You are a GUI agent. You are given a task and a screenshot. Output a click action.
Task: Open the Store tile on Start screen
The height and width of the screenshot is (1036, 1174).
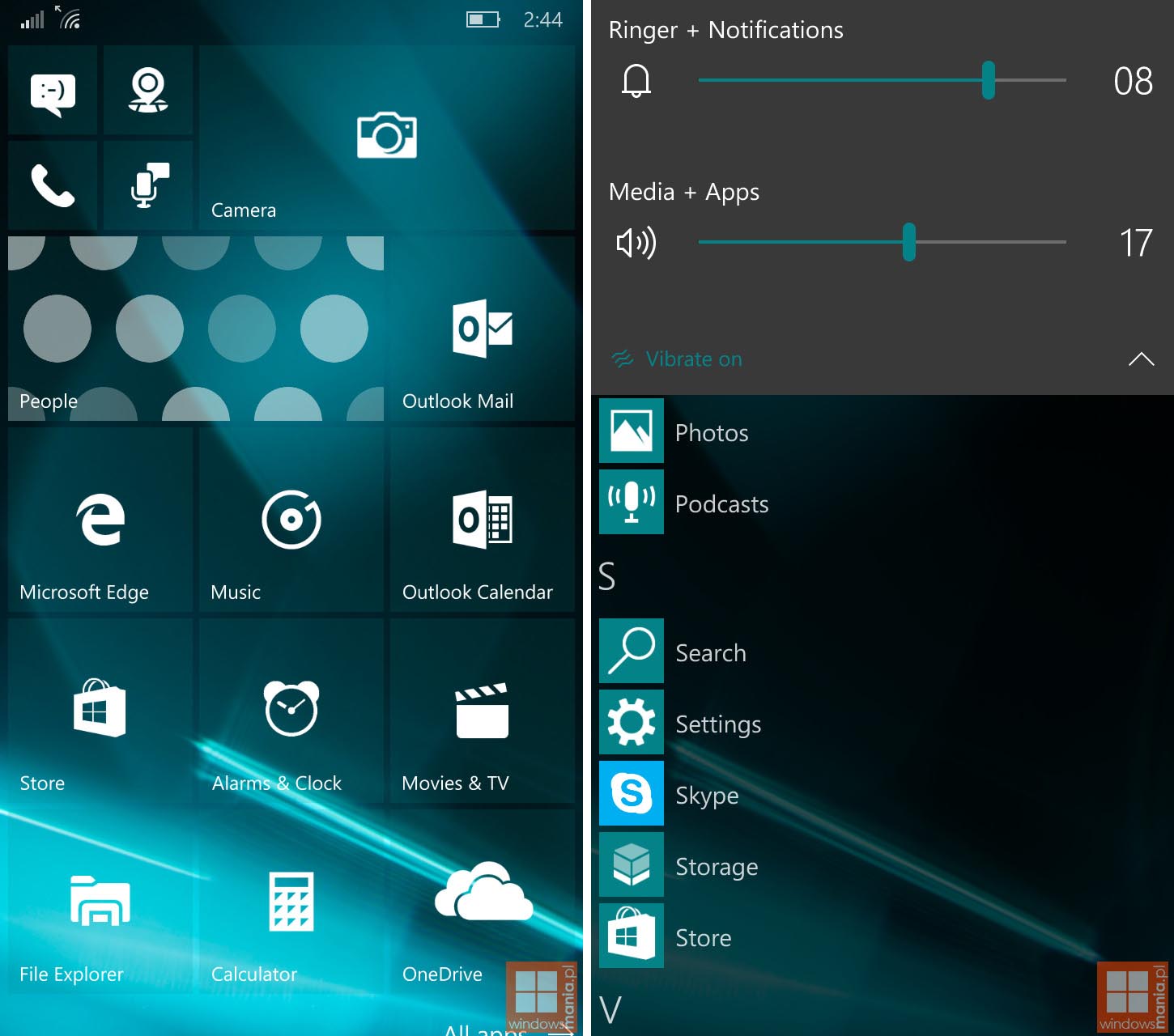[x=100, y=711]
